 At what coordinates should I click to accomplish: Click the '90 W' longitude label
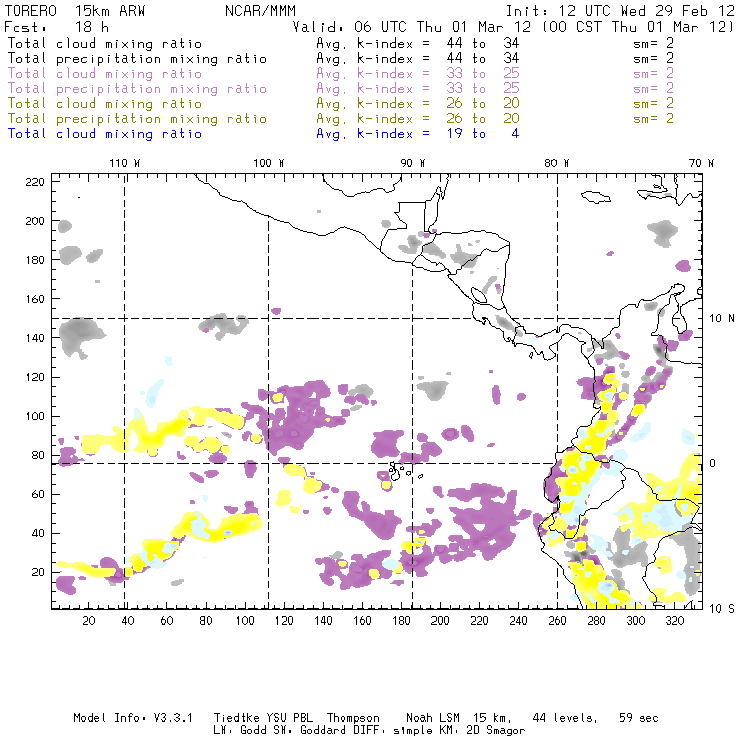point(413,163)
